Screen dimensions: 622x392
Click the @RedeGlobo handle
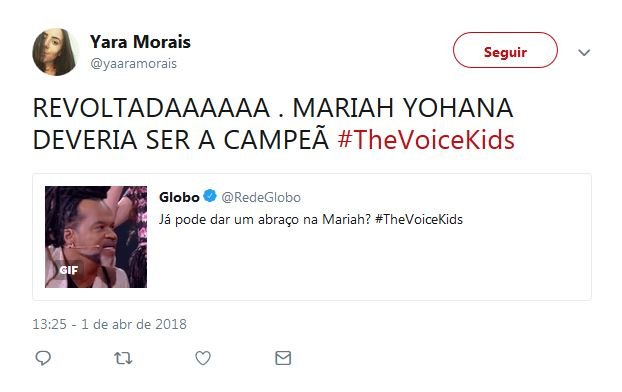click(261, 197)
